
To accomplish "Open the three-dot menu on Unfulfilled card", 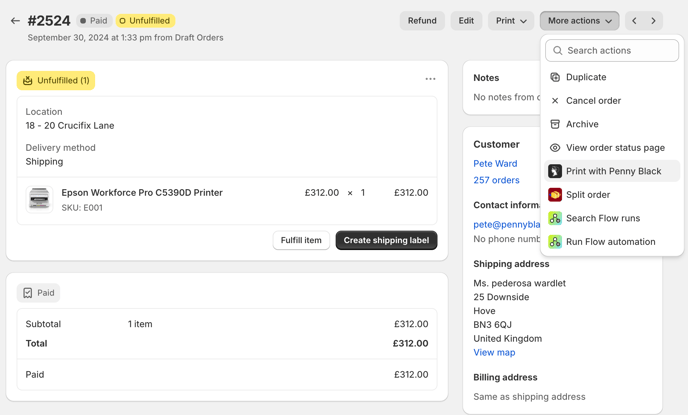I will pyautogui.click(x=430, y=79).
